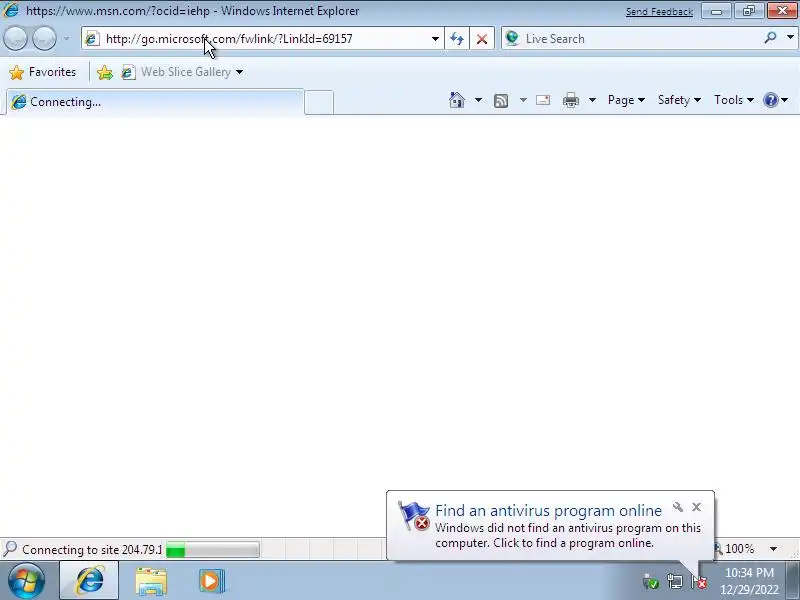This screenshot has width=800, height=600.
Task: Click Internet Explorer taskbar icon
Action: point(90,581)
